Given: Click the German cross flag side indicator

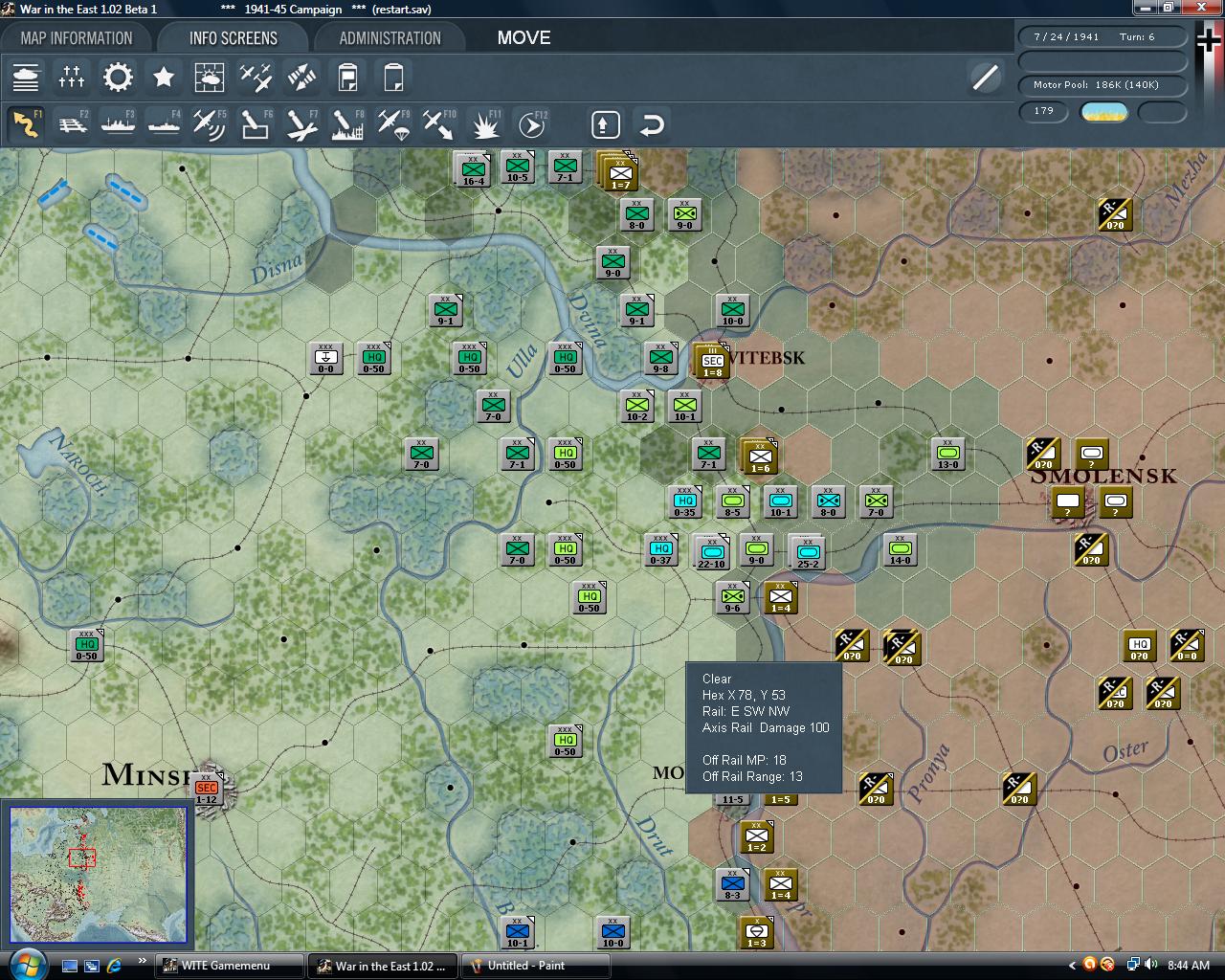Looking at the screenshot, I should coord(1210,41).
